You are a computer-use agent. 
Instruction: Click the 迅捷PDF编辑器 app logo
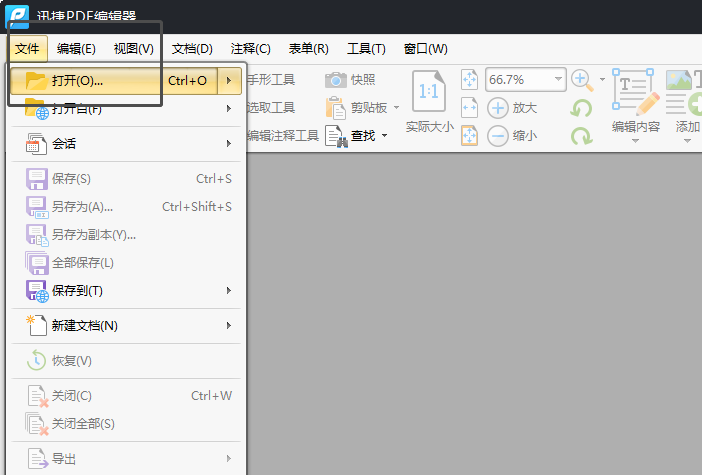pyautogui.click(x=17, y=17)
